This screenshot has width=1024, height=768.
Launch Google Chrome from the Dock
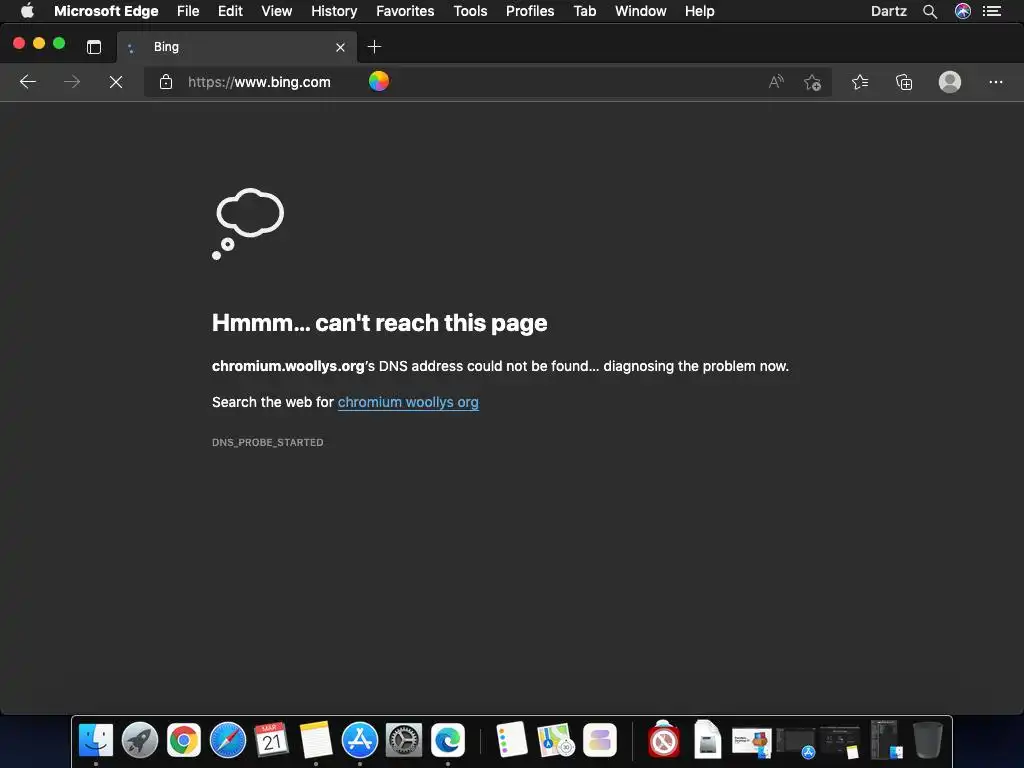tap(184, 741)
